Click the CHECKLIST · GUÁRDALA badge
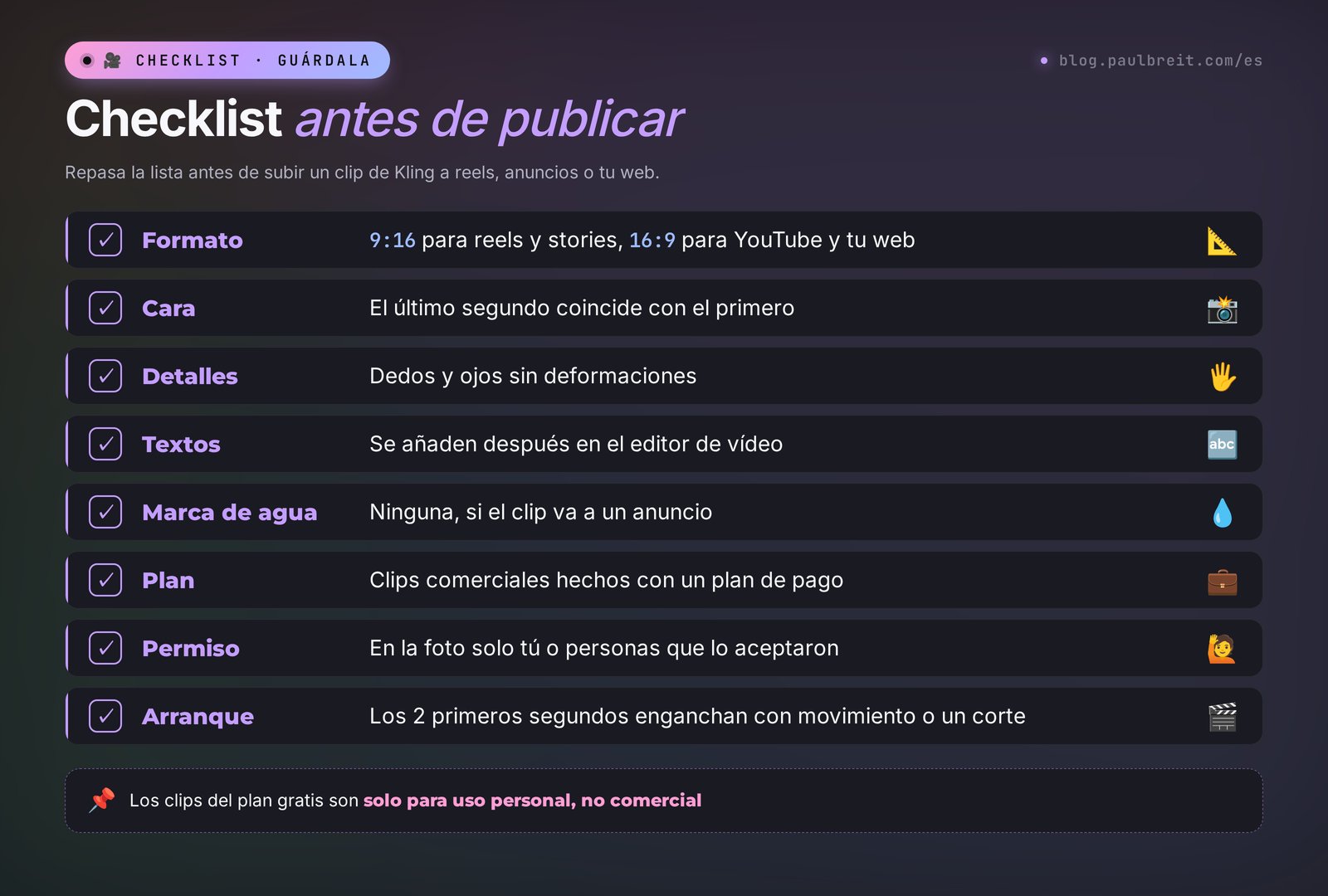Screen dimensions: 1328x896 coord(227,61)
